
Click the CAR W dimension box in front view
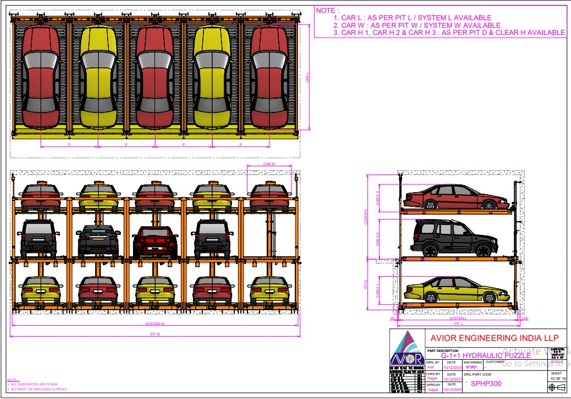[x=269, y=180]
